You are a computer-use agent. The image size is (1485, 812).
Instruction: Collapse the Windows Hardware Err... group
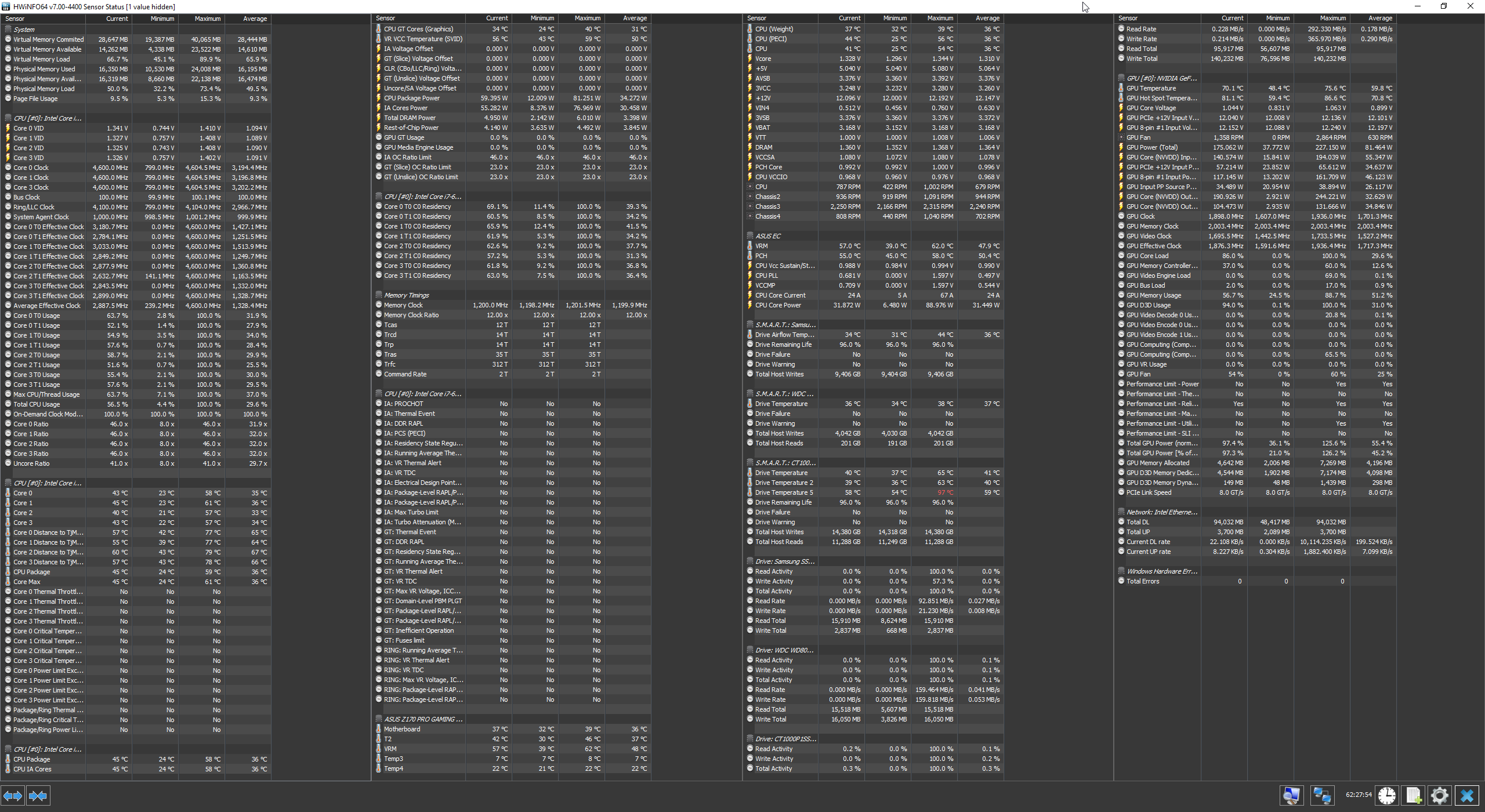coord(1161,571)
